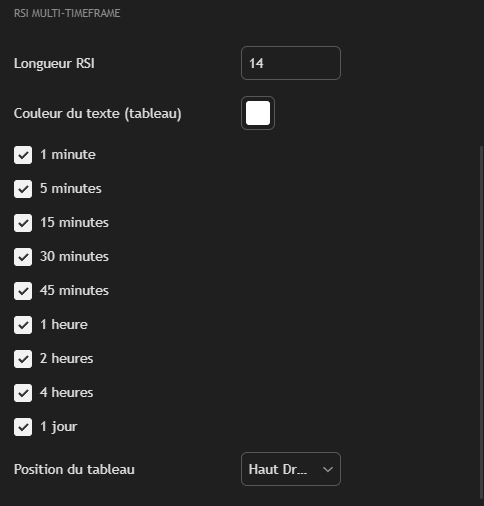
Task: Click the vertical scrollbar on the right edge
Action: pos(481,322)
